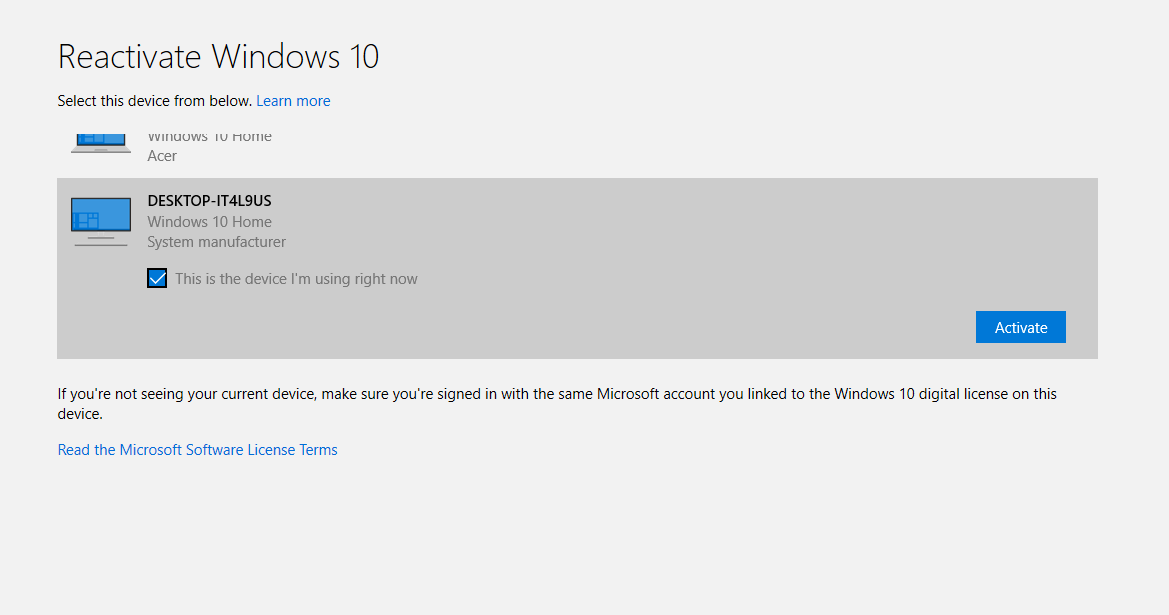Click 'Windows 10 Home' under DESKTOP-IT4L9US
Image resolution: width=1169 pixels, height=615 pixels.
209,221
